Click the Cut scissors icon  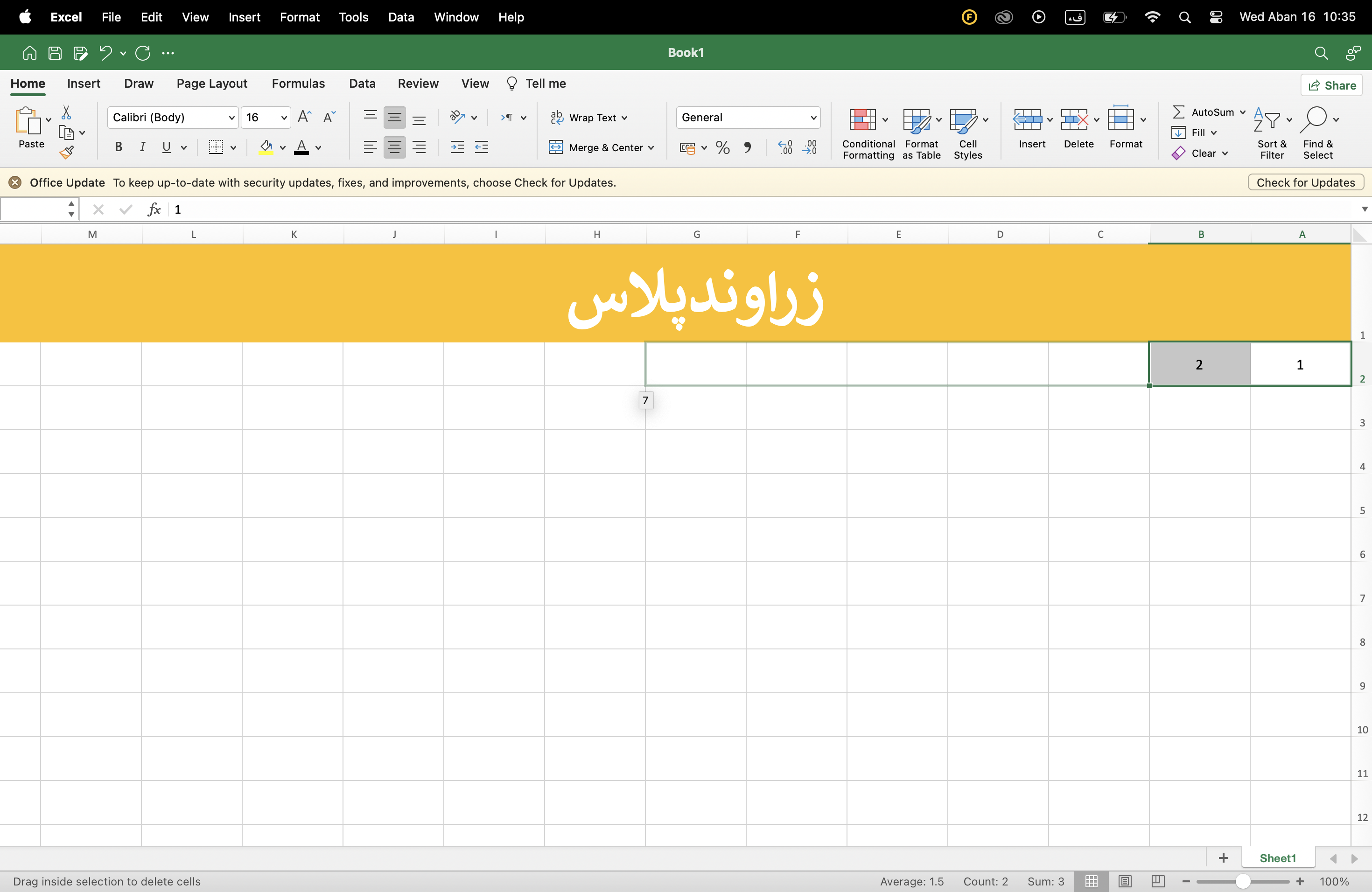click(x=66, y=112)
